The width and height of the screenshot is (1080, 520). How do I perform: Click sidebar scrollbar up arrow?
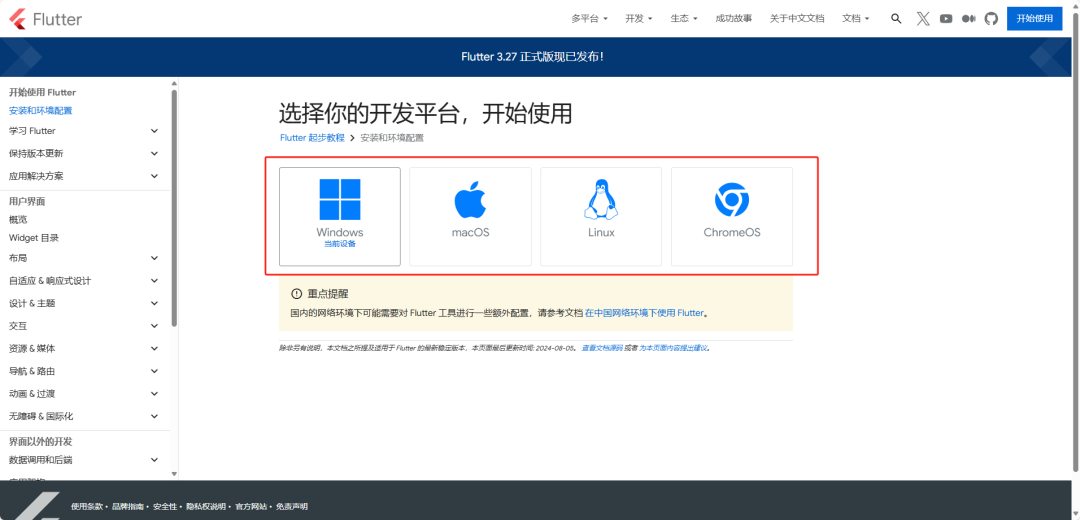tap(174, 83)
